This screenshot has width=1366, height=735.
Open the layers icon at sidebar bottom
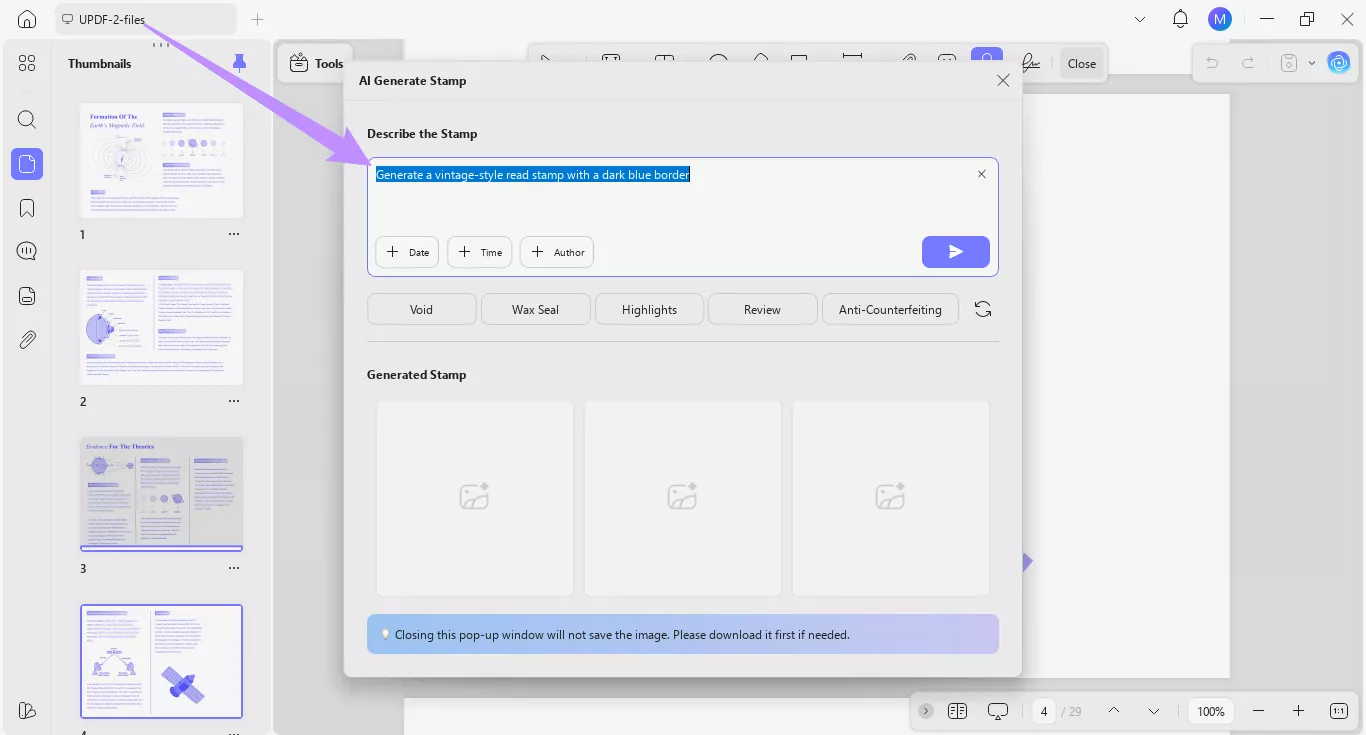pos(27,710)
